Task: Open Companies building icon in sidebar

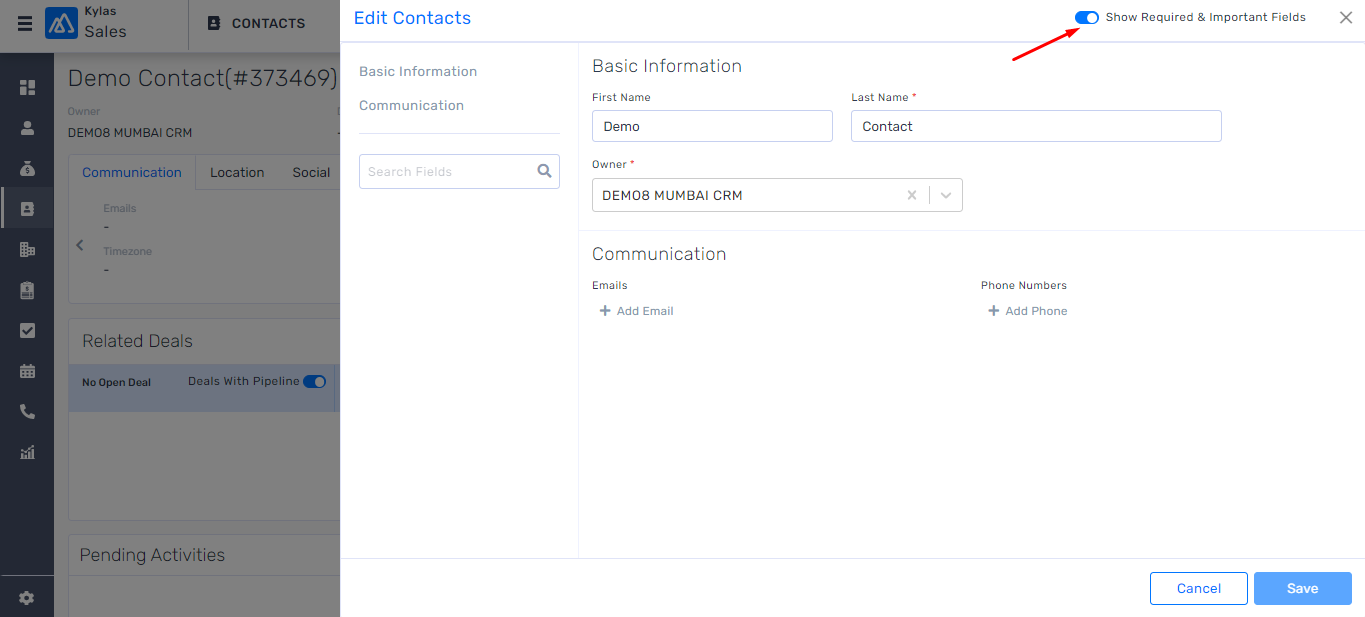Action: coord(27,249)
